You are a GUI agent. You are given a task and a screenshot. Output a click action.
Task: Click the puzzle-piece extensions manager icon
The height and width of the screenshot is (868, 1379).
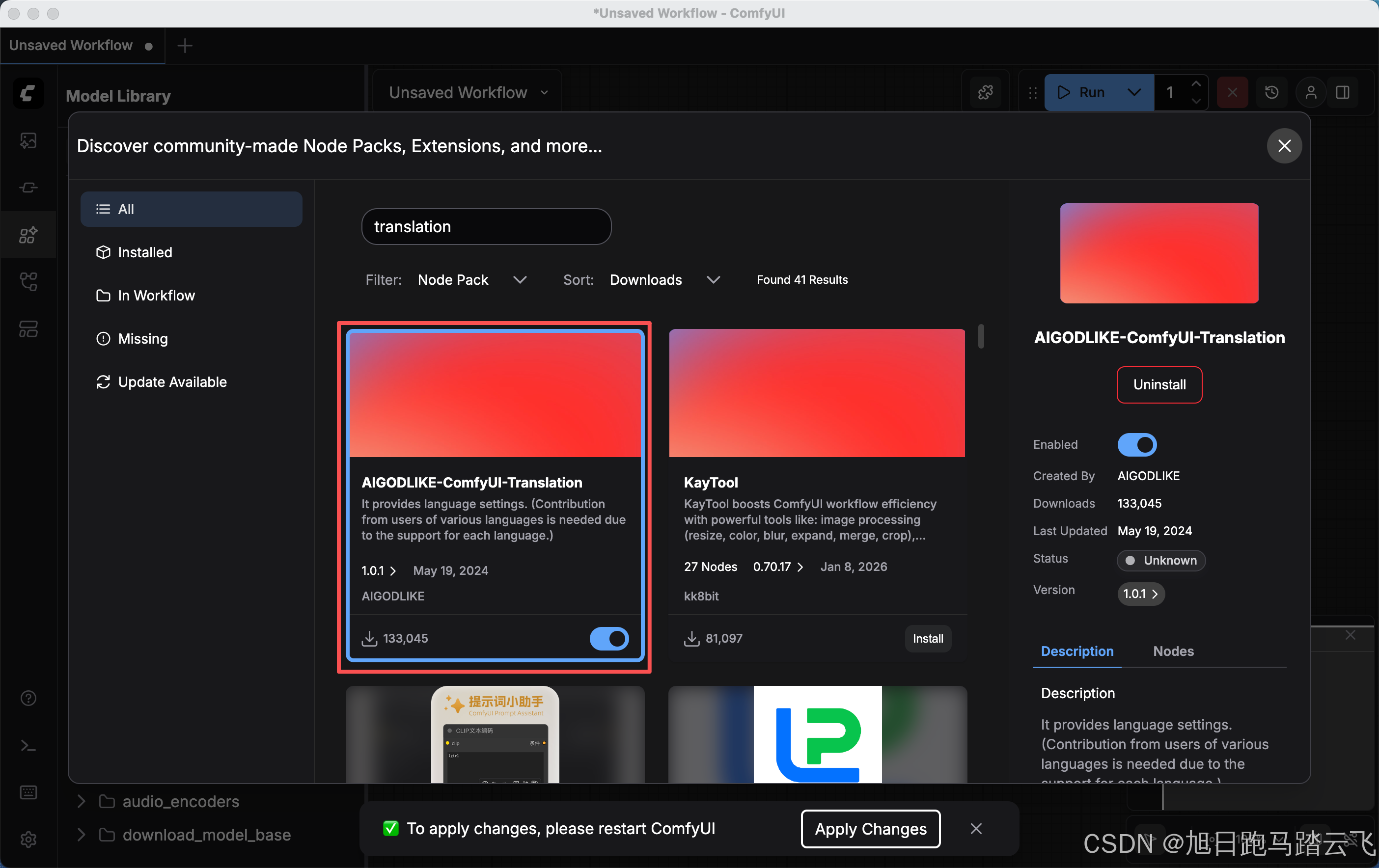[x=985, y=92]
